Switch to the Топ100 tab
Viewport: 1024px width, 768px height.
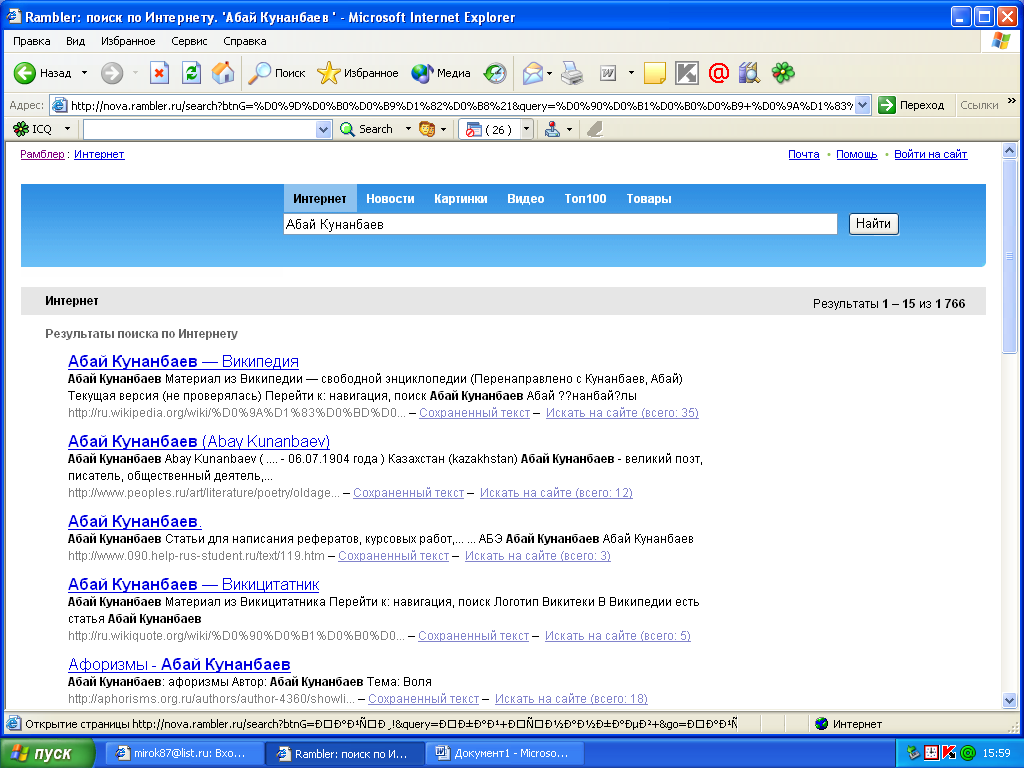[x=585, y=199]
